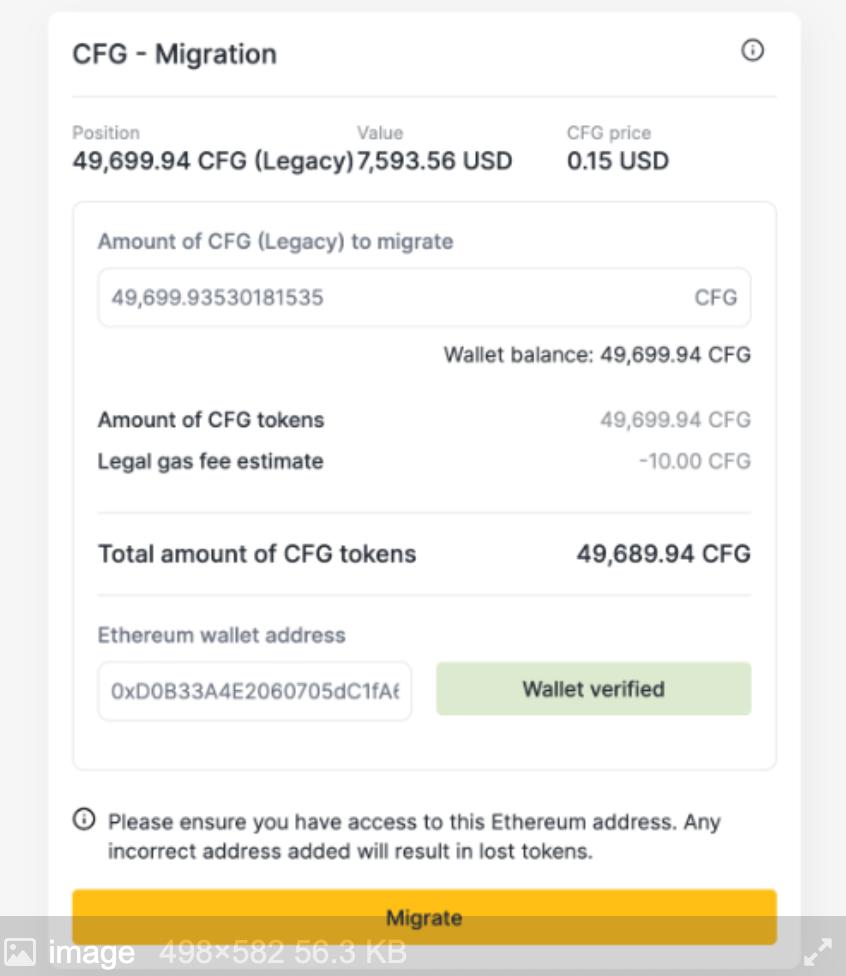Click the CFG unit label inside amount field
Viewport: 846px width, 976px height.
click(x=715, y=298)
